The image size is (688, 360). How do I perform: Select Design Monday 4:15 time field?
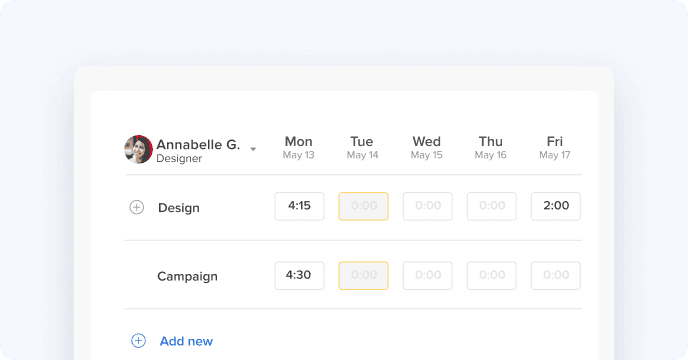(x=299, y=206)
